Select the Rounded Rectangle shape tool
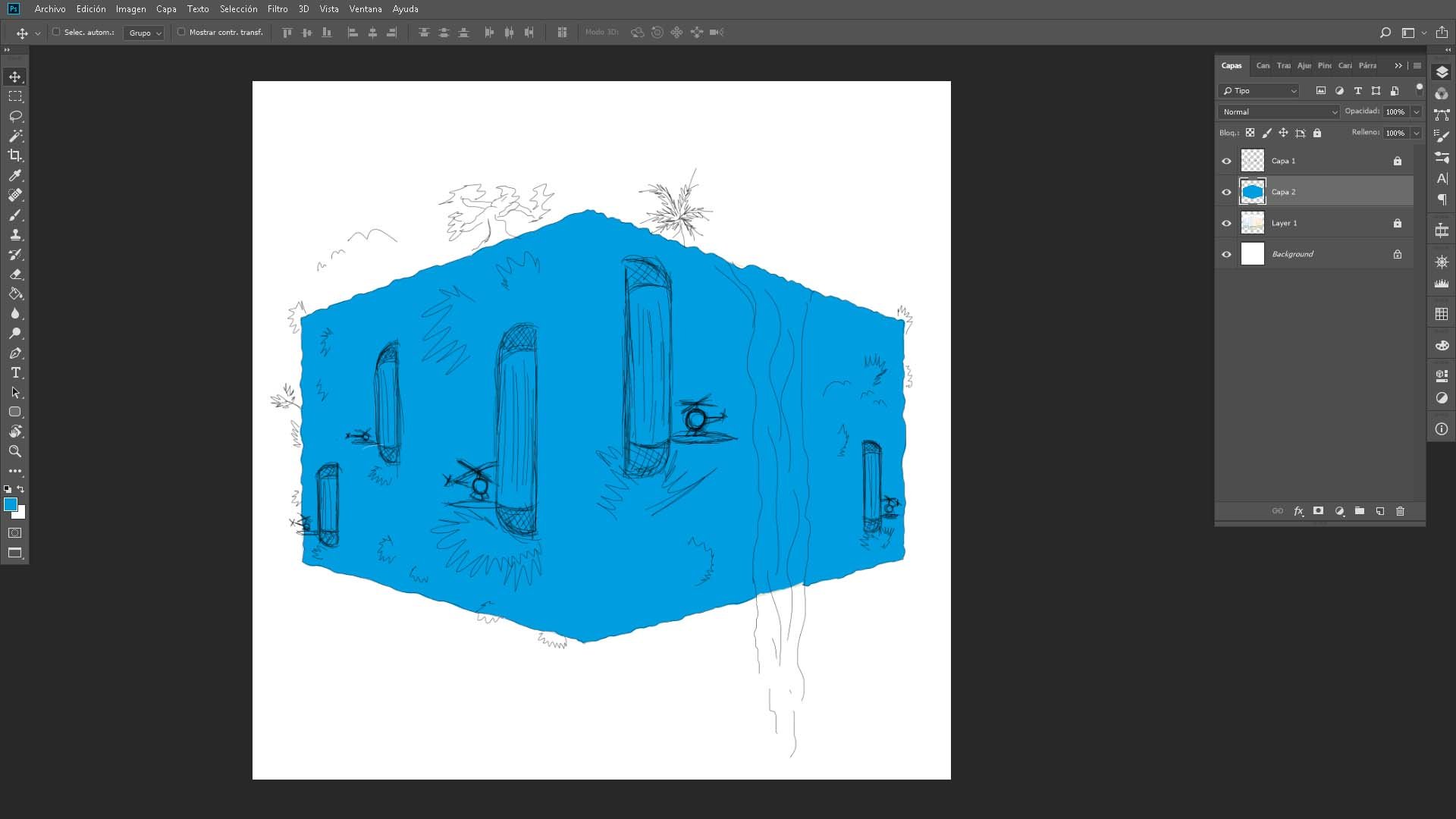Screen dimensions: 1456x819 15,412
